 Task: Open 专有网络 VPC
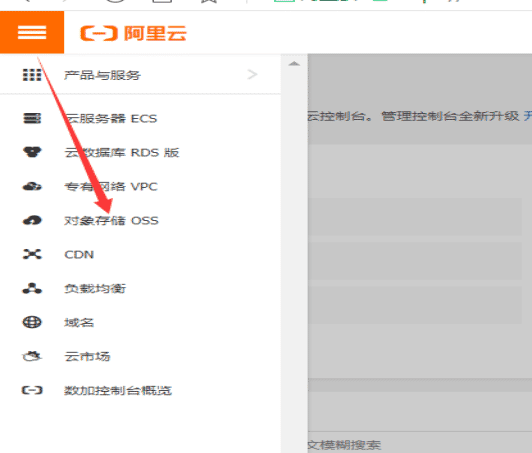point(111,187)
